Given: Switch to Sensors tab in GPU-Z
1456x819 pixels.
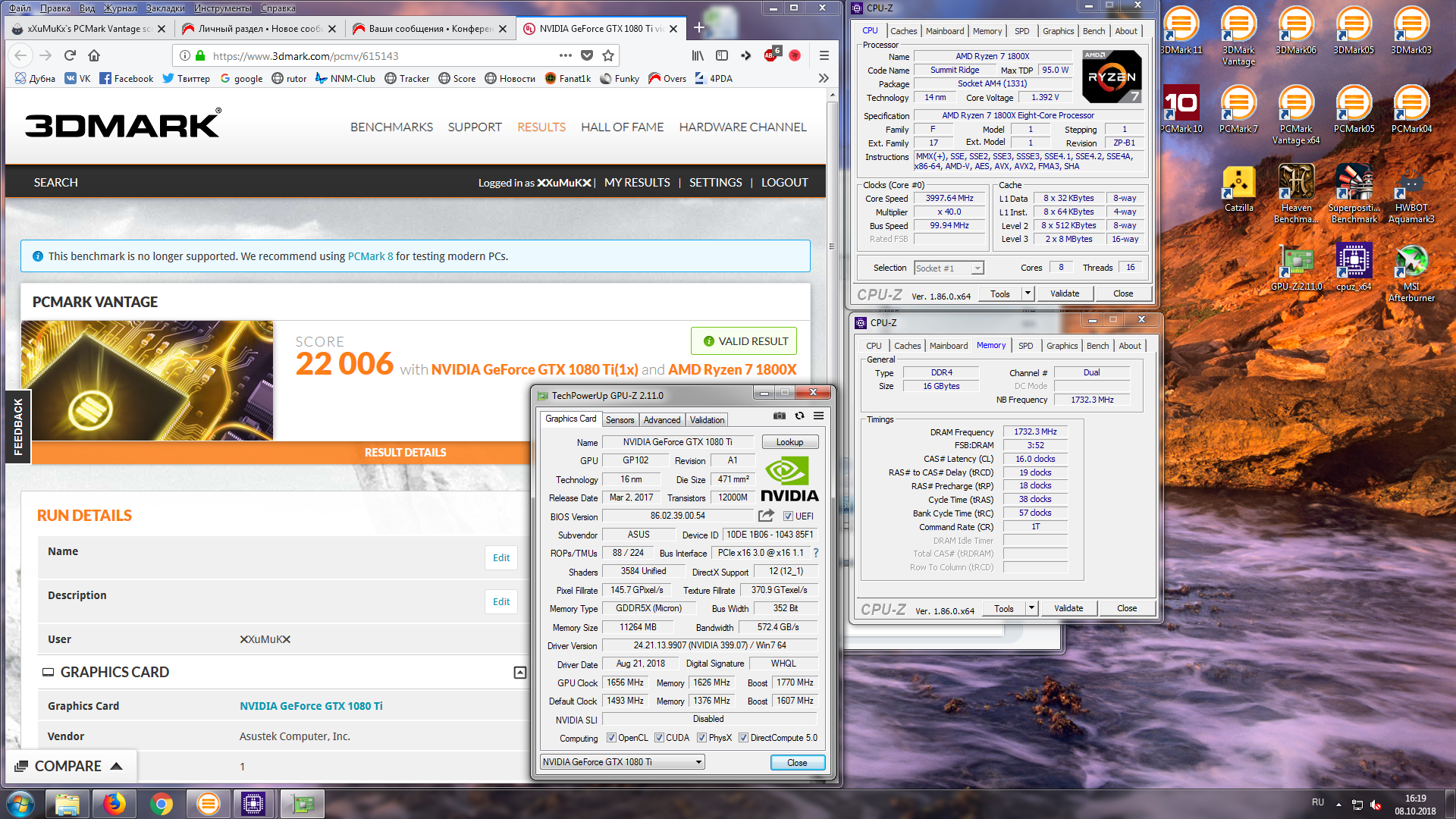Looking at the screenshot, I should [620, 419].
